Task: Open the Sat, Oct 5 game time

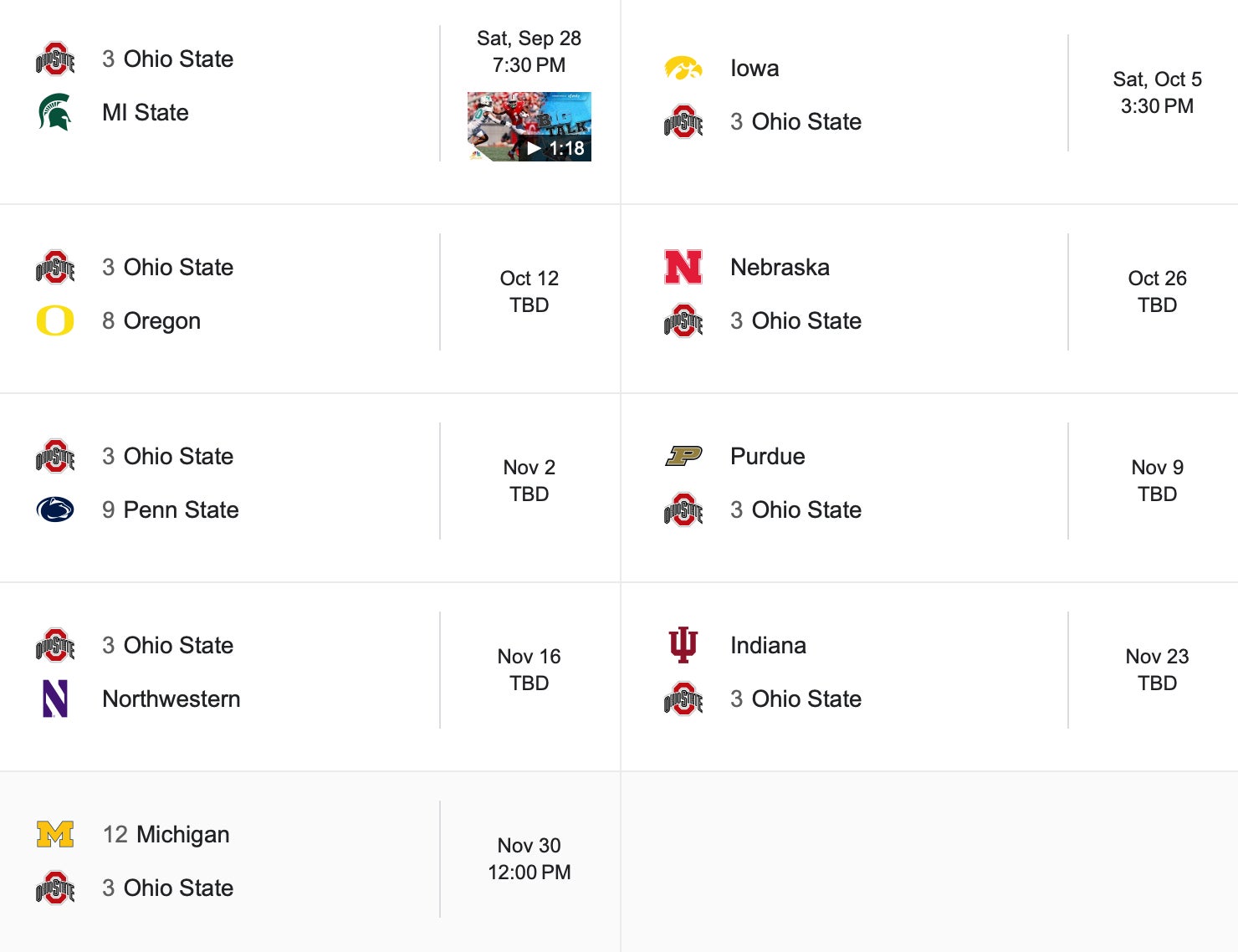Action: 1157,92
